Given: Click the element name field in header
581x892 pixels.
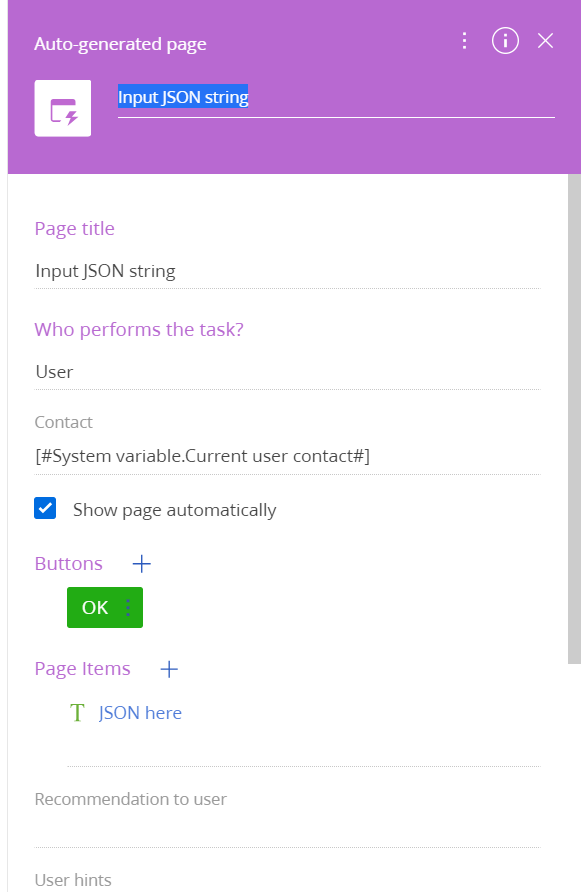Looking at the screenshot, I should [336, 98].
